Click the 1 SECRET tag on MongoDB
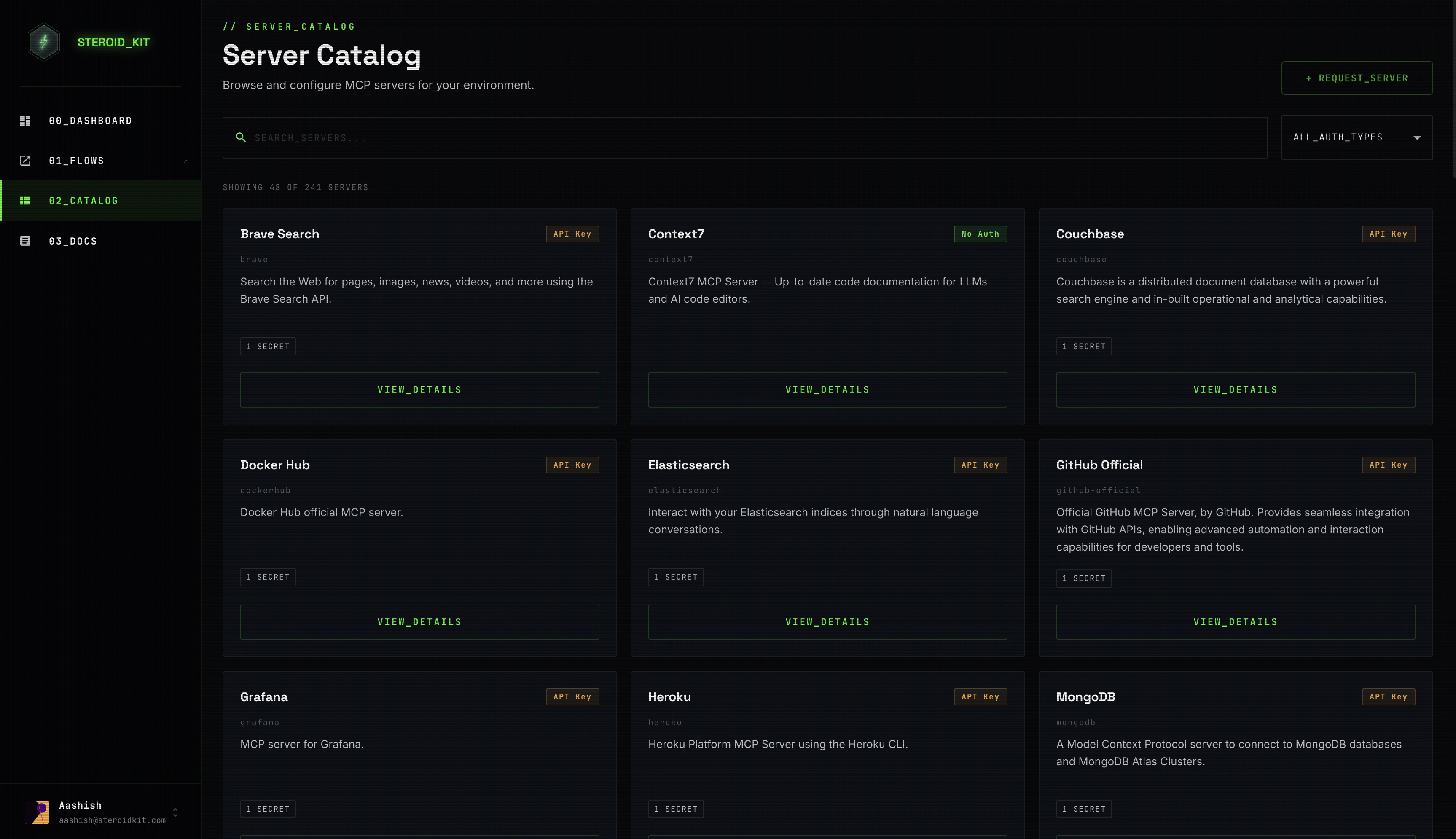 point(1084,809)
